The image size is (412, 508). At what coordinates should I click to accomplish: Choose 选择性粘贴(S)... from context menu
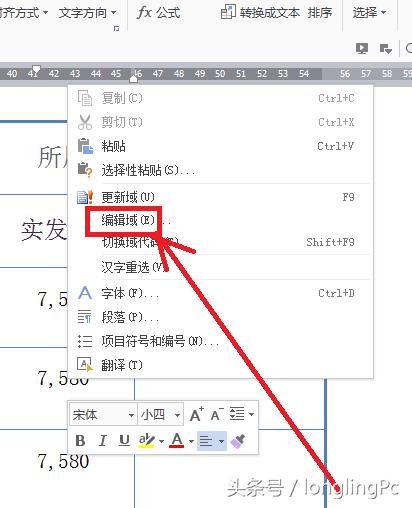(220, 170)
